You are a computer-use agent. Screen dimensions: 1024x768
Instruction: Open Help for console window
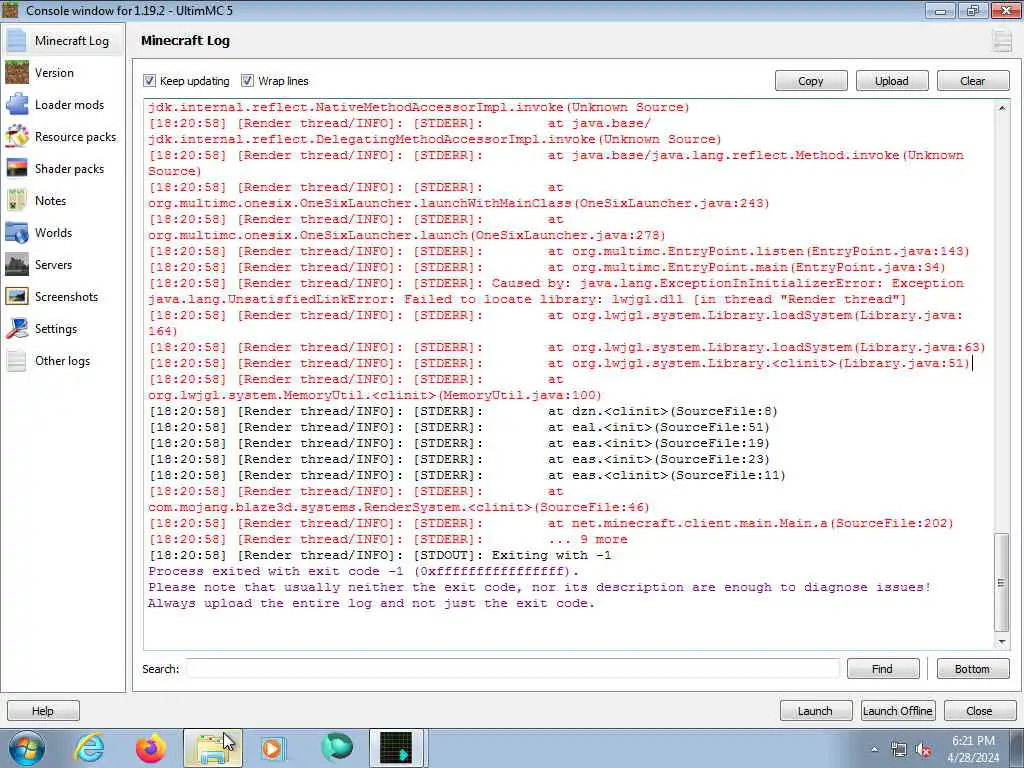tap(43, 711)
